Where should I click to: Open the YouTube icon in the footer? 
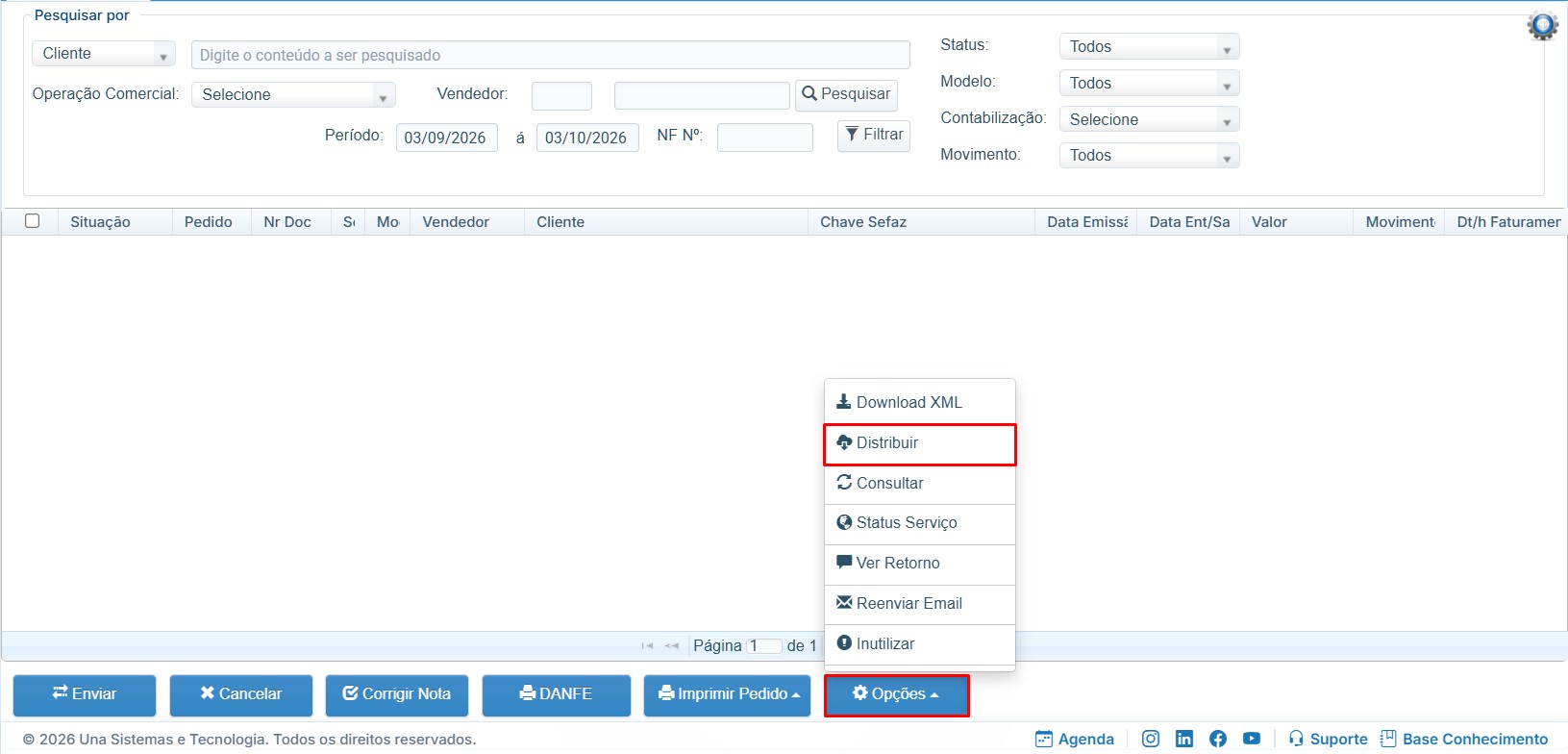(1252, 739)
